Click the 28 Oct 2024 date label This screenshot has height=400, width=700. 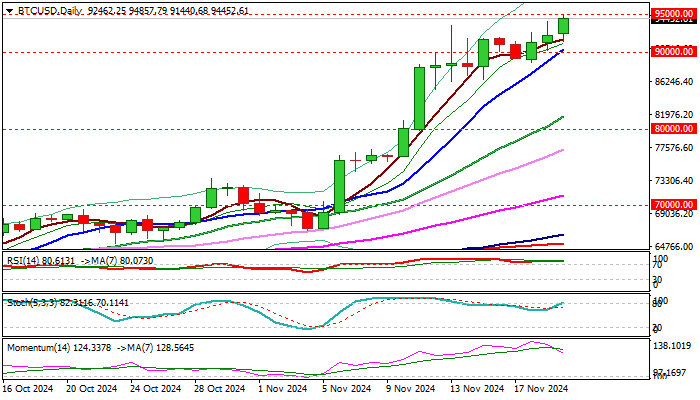click(221, 389)
